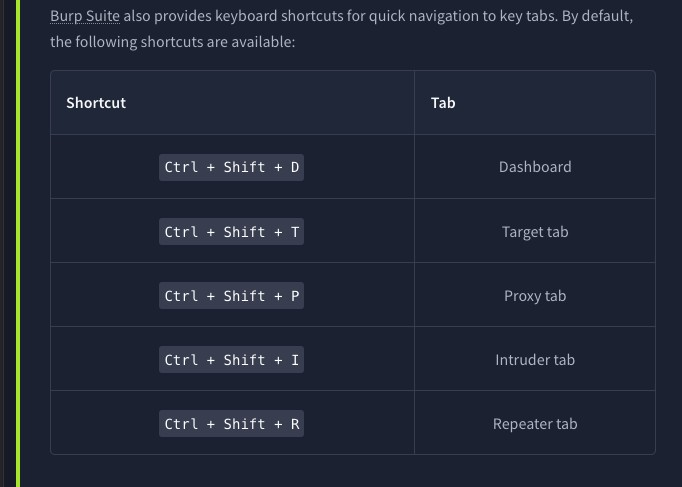The width and height of the screenshot is (682, 487).
Task: Click the Repeater tab table cell
Action: click(x=535, y=424)
